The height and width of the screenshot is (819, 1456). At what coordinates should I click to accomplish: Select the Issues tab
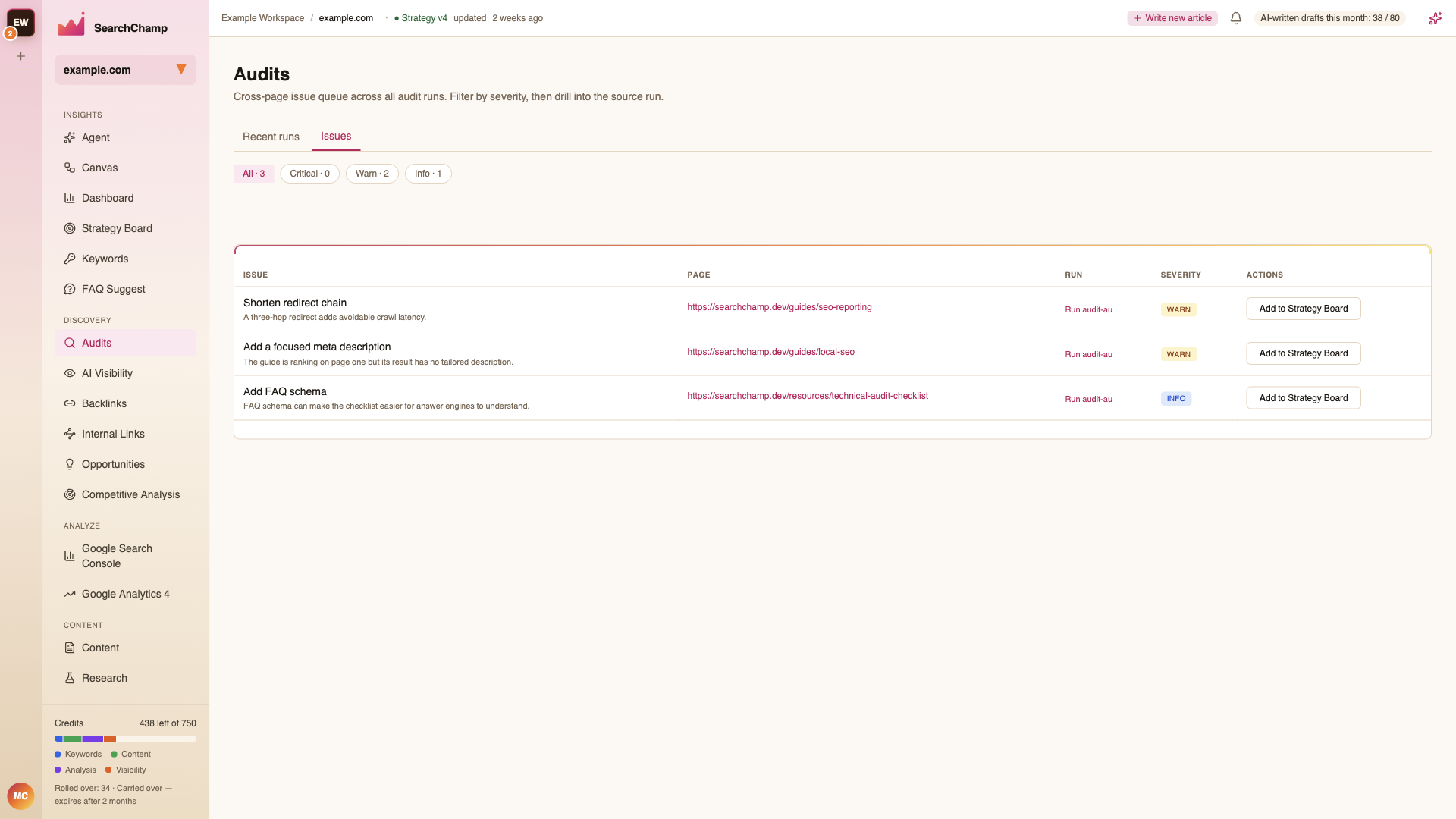336,136
